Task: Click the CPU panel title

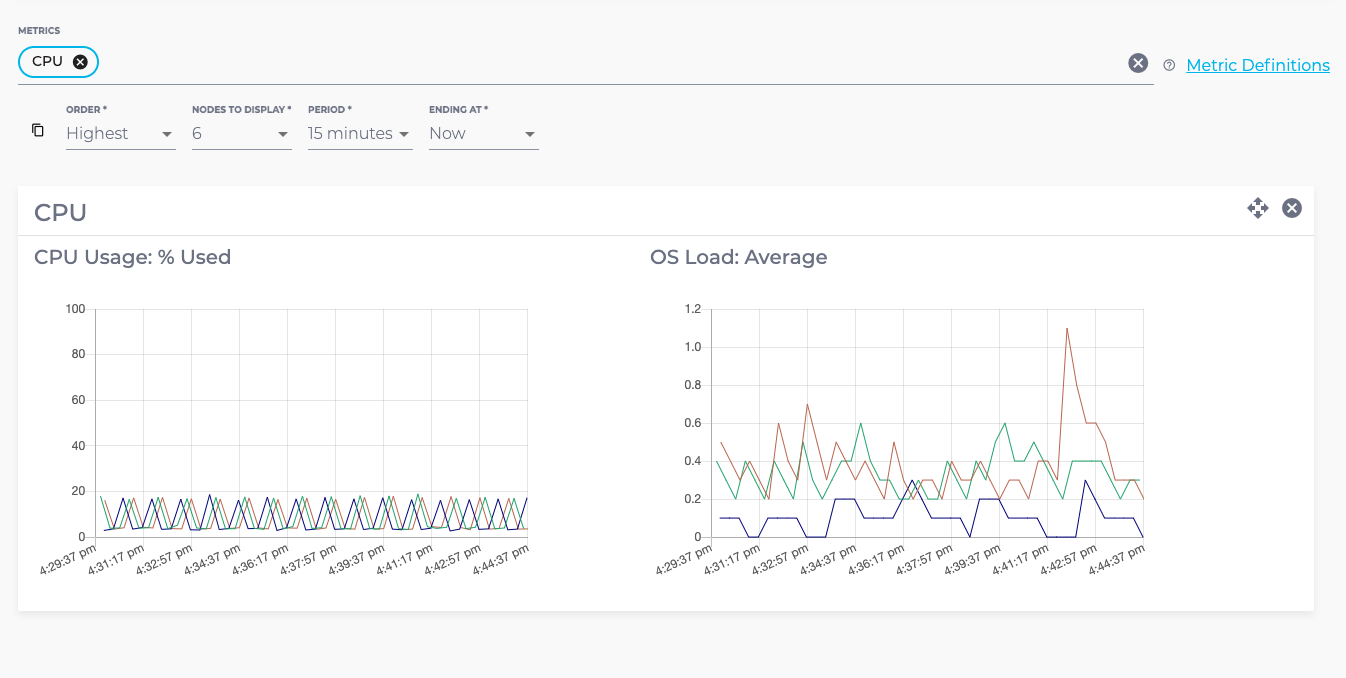Action: 59,212
